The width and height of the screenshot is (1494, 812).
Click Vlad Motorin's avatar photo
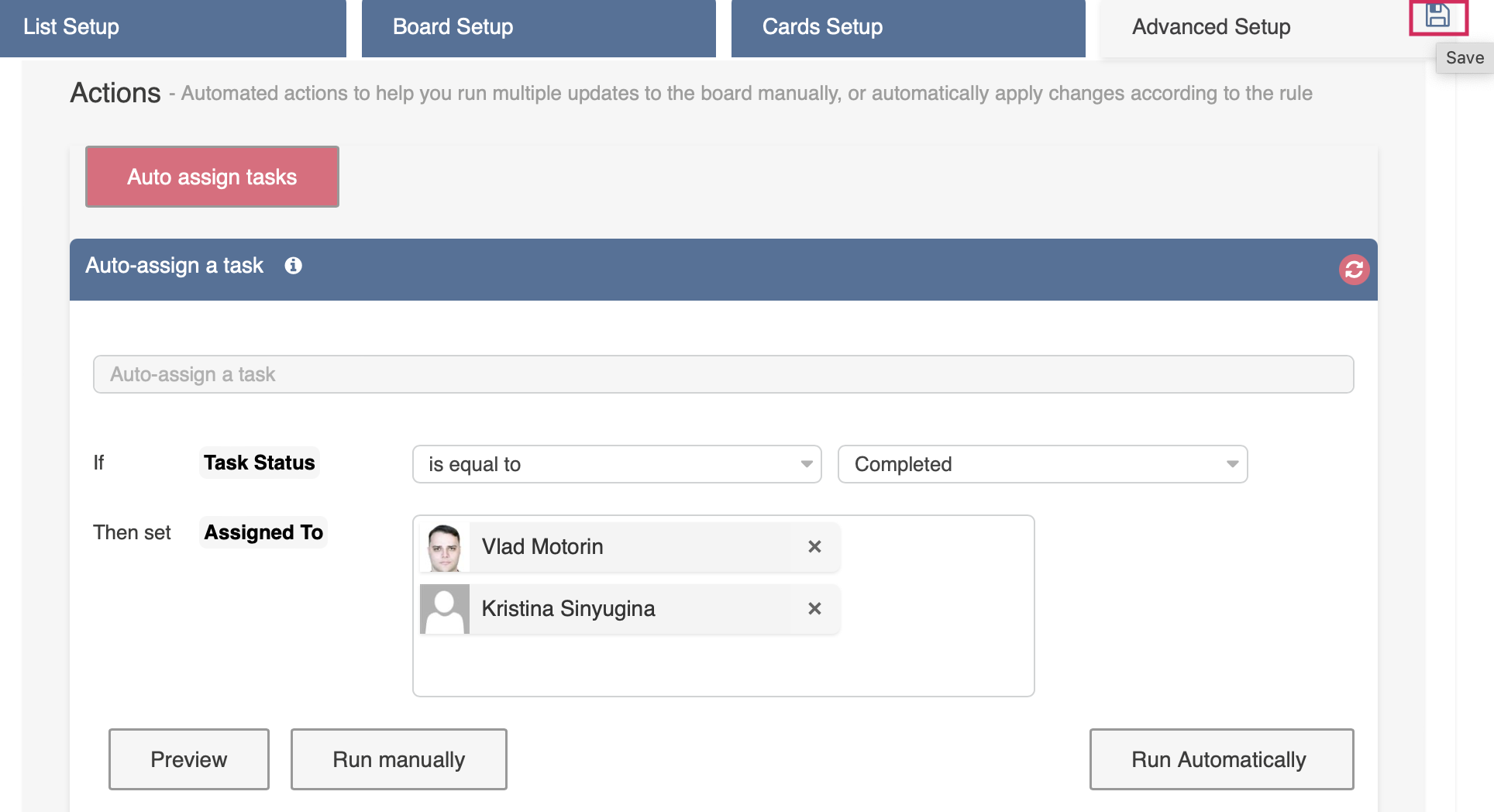[443, 546]
